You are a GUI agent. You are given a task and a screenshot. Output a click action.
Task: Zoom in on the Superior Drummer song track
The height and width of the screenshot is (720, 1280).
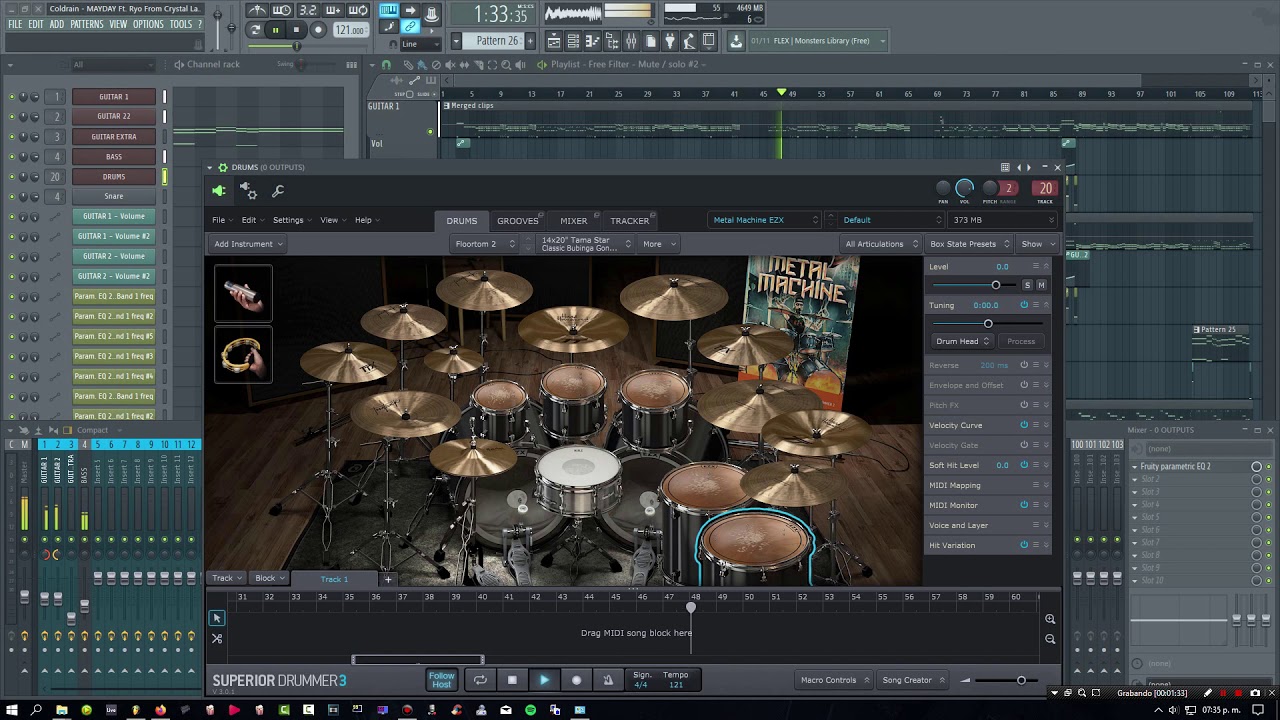[x=1050, y=619]
